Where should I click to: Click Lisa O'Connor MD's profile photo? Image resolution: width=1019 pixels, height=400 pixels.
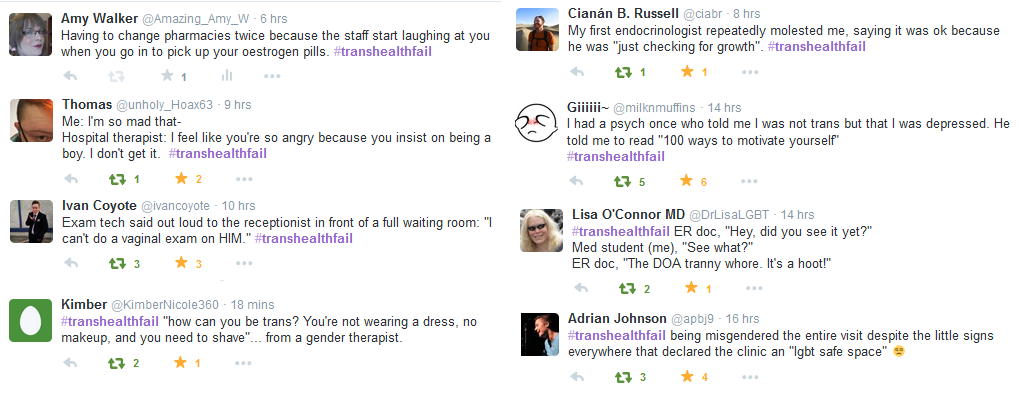pyautogui.click(x=541, y=232)
